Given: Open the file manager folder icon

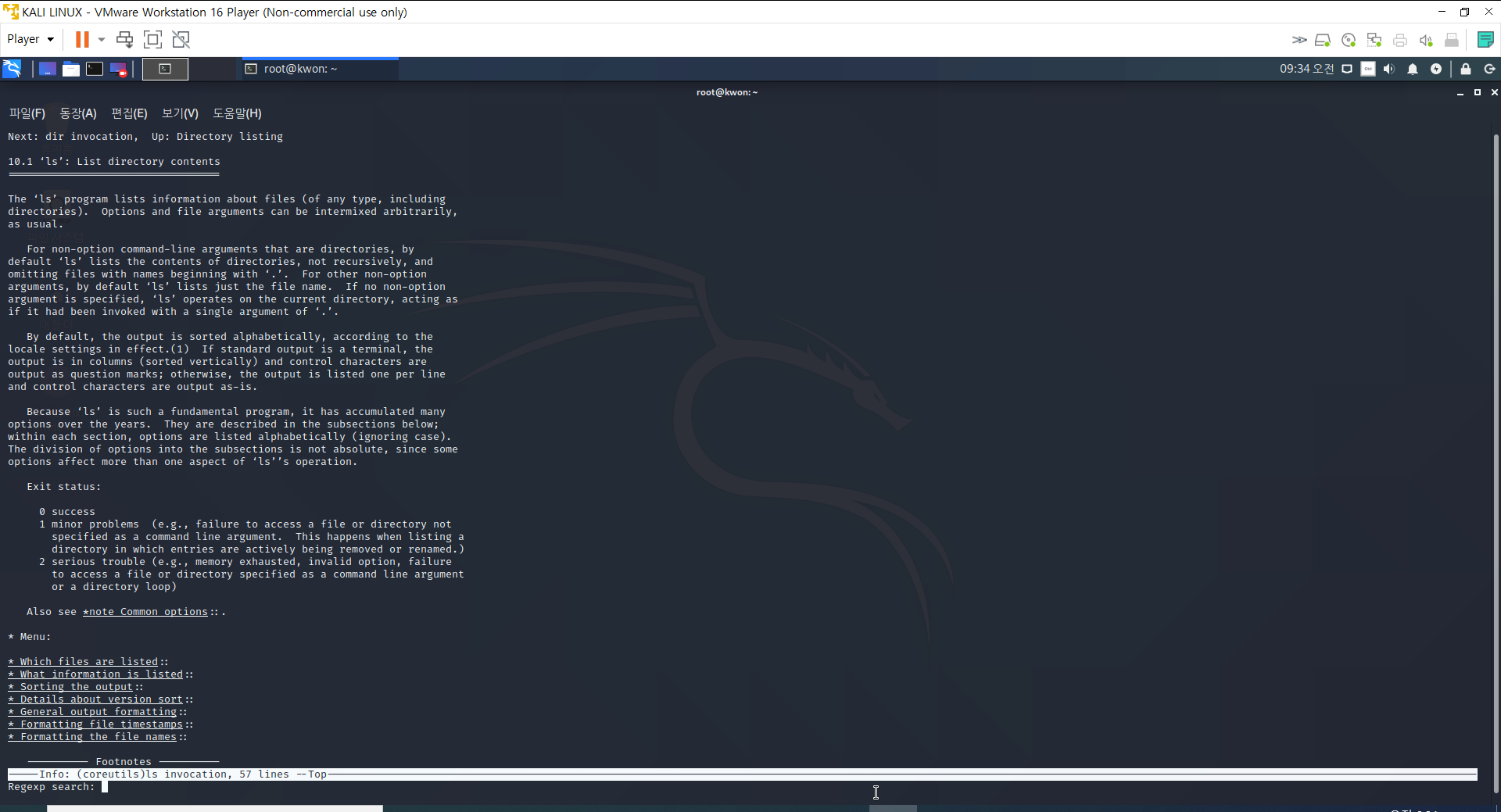Looking at the screenshot, I should [71, 69].
